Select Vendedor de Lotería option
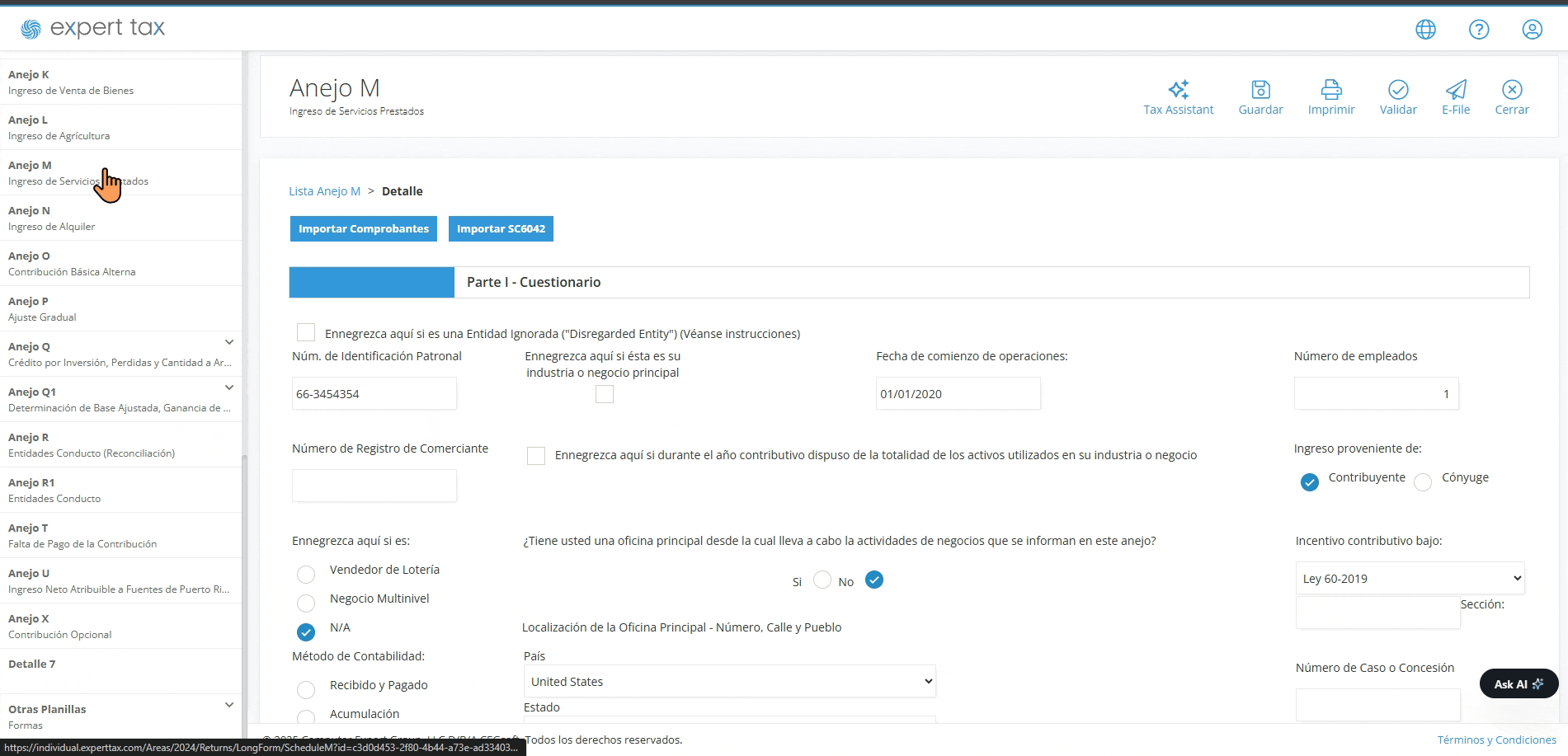 click(306, 575)
